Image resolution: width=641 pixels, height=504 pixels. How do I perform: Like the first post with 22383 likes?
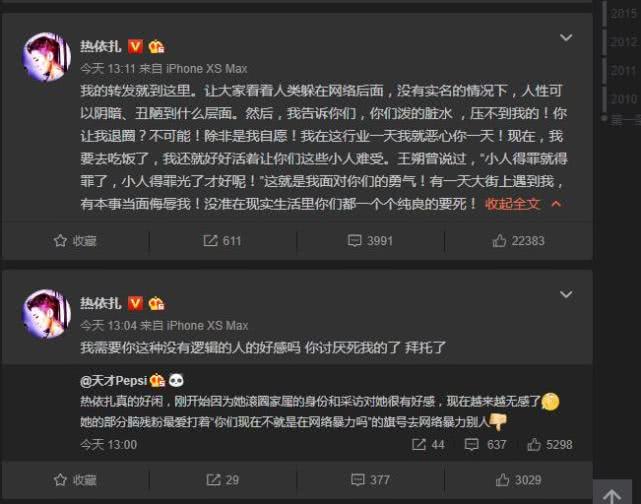(x=518, y=241)
